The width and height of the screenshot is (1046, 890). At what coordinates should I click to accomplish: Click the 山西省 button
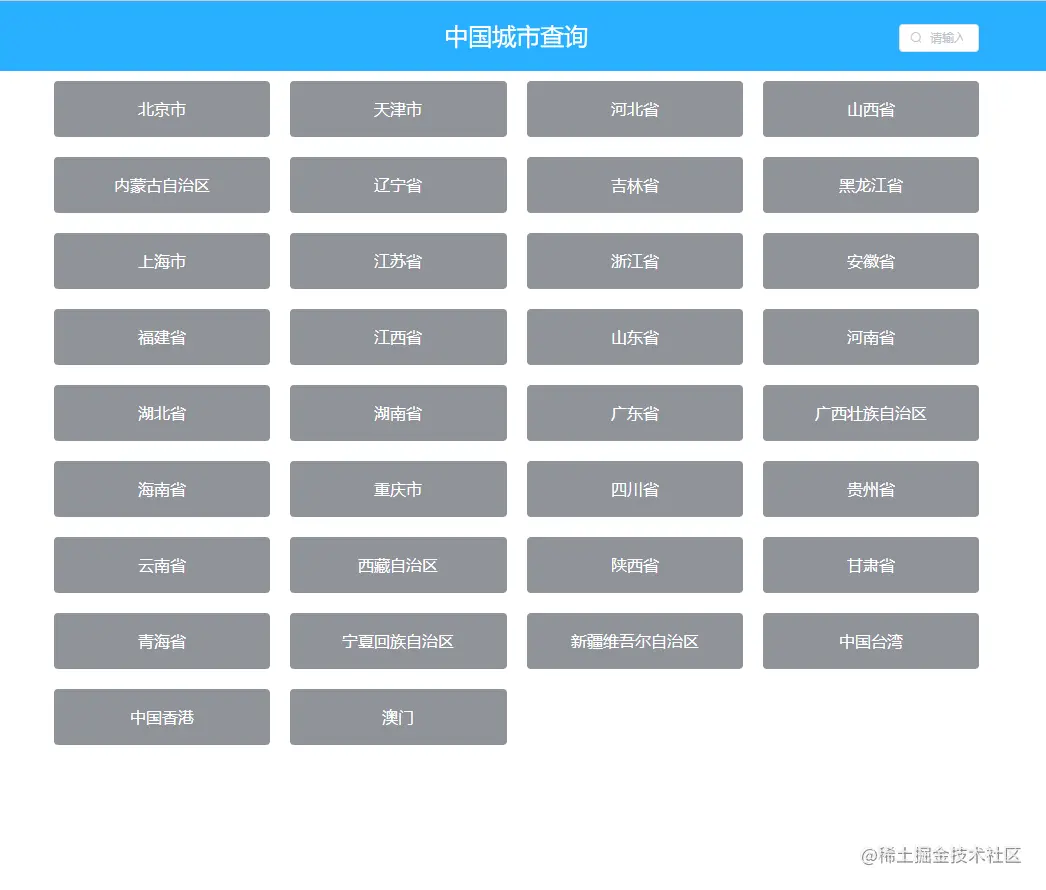pyautogui.click(x=871, y=109)
